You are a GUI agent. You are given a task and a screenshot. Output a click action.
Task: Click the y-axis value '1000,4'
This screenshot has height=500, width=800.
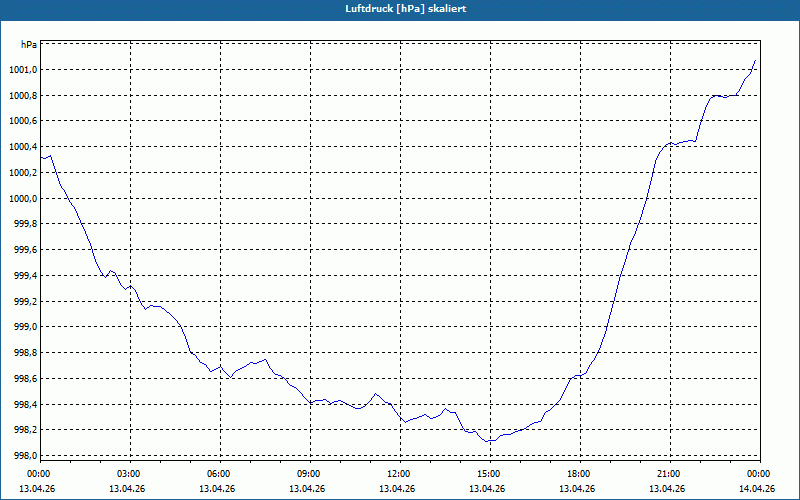coord(23,147)
